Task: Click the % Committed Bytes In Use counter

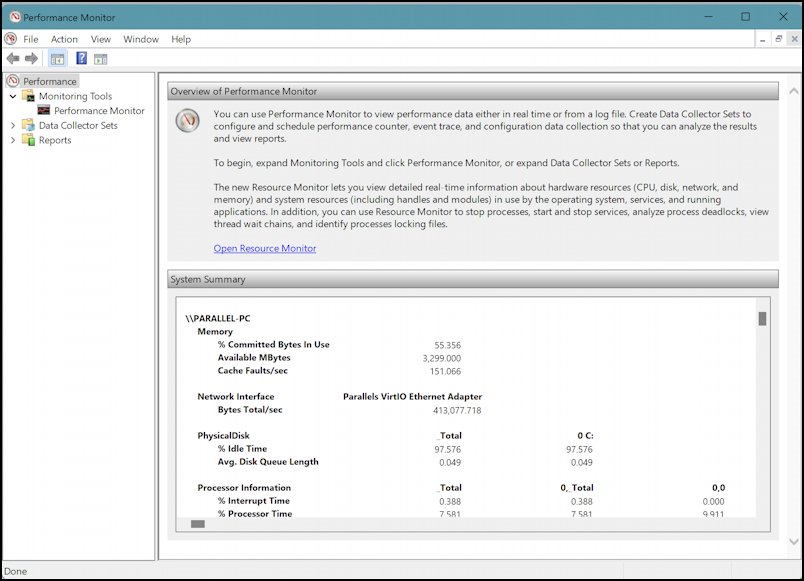Action: 273,345
